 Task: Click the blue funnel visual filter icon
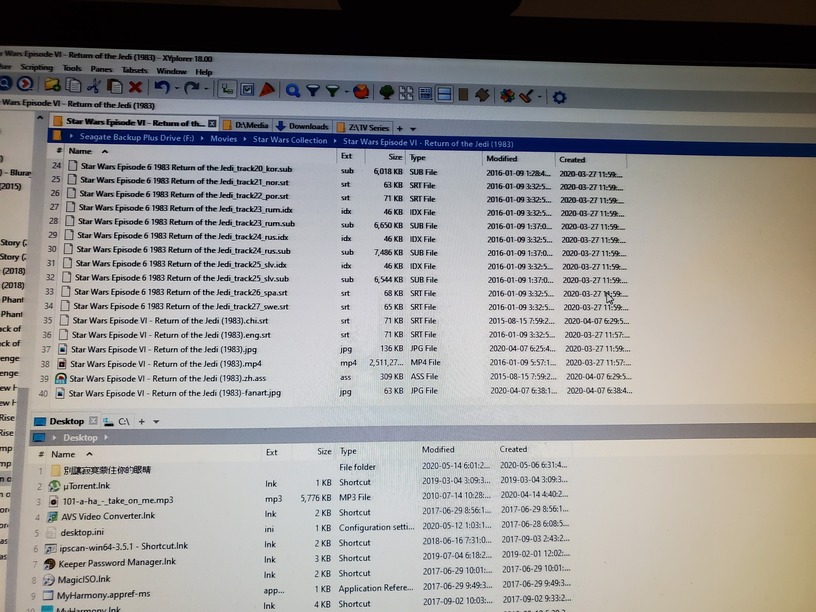pyautogui.click(x=313, y=91)
